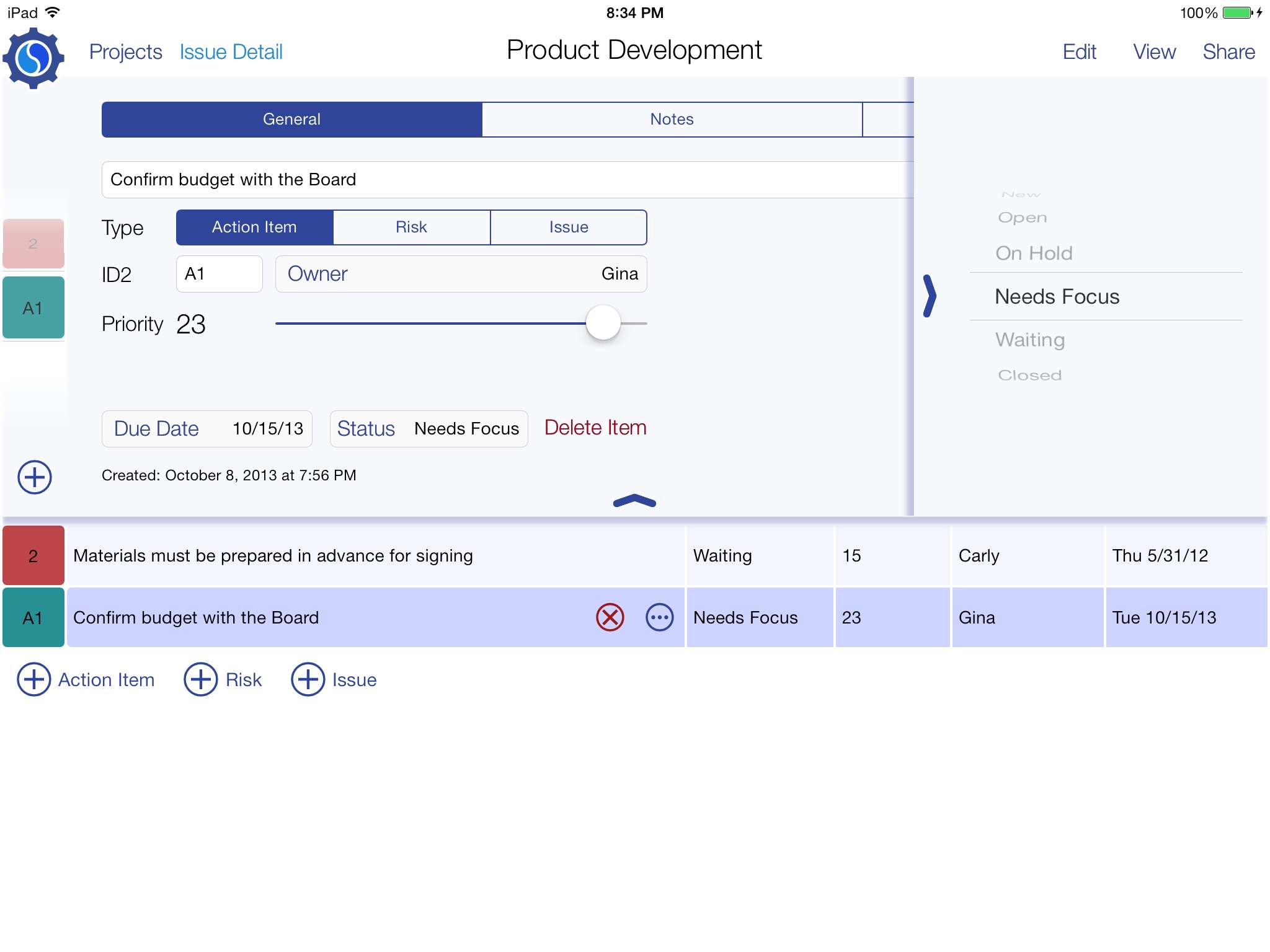1270x952 pixels.
Task: Toggle status to Waiting
Action: point(1030,340)
